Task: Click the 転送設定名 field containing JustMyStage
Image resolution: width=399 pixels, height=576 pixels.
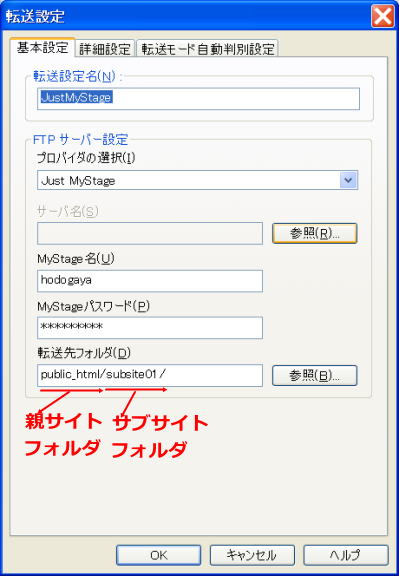Action: 198,98
